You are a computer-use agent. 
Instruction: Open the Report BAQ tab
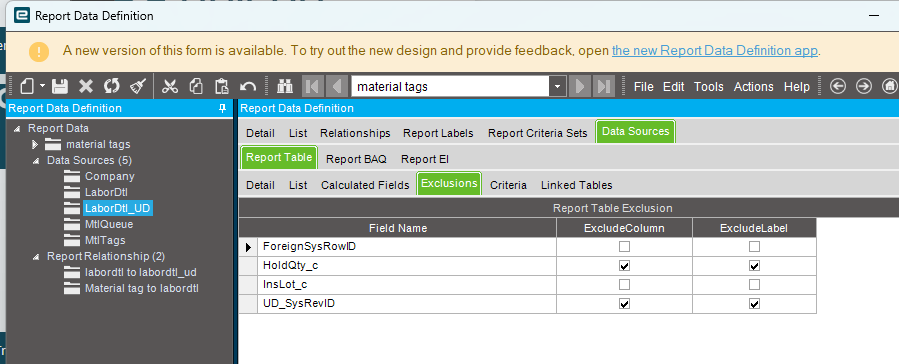coord(356,159)
